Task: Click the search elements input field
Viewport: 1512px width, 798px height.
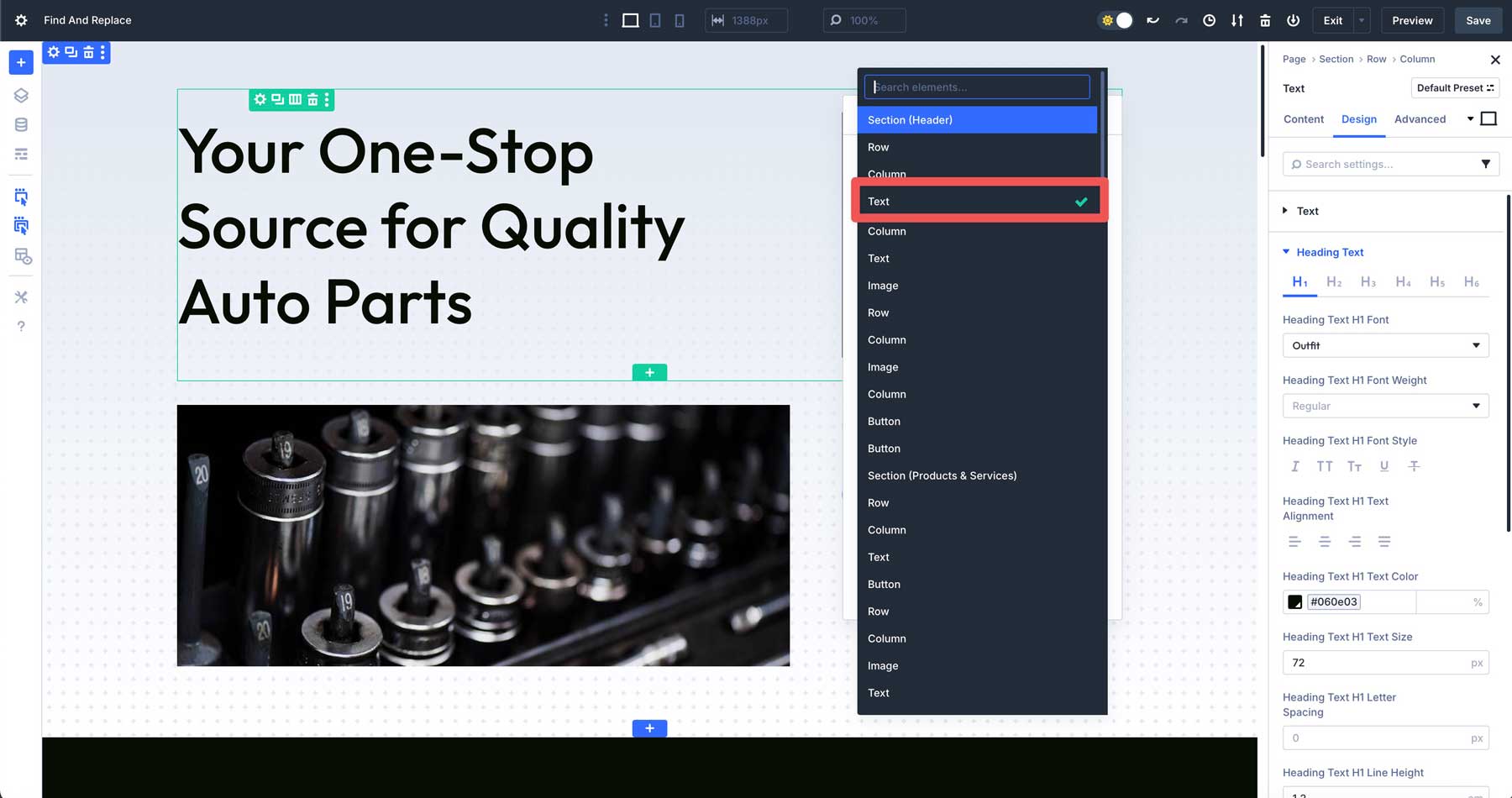Action: pyautogui.click(x=976, y=87)
